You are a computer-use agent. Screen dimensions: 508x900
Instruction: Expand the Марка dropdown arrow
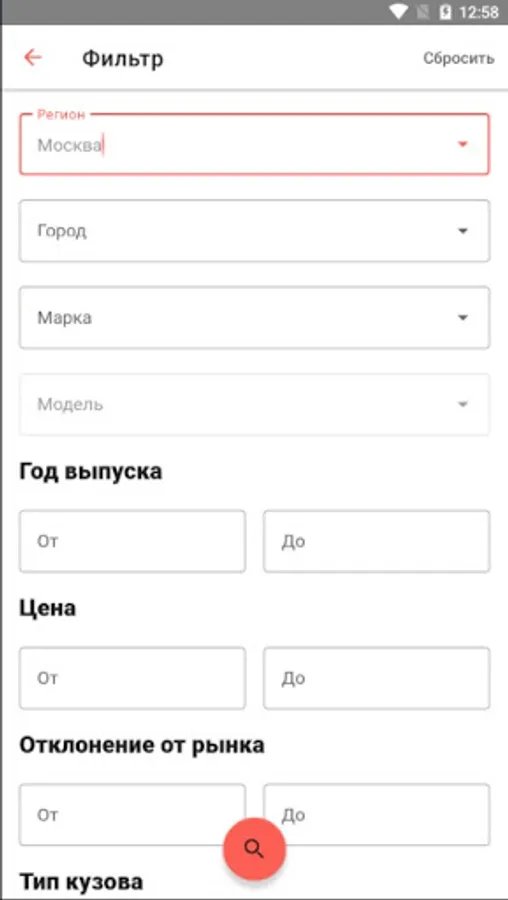[463, 317]
